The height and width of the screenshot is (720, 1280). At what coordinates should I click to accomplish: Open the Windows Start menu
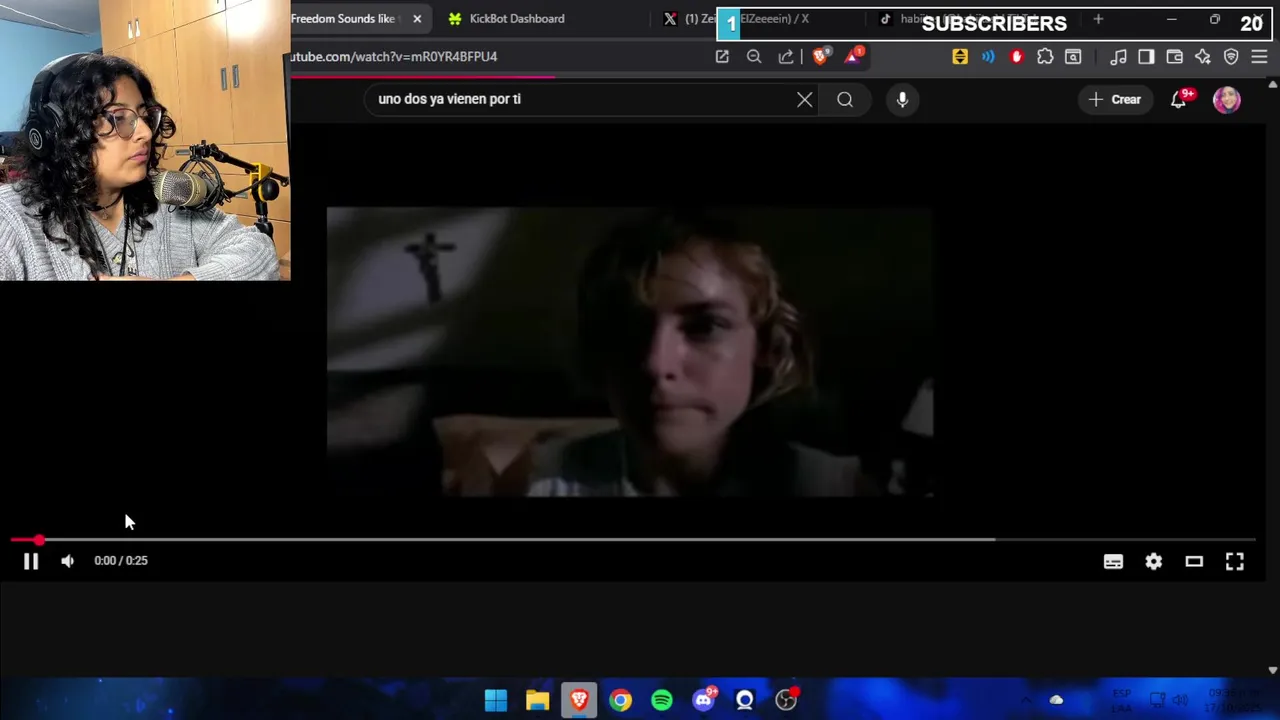(496, 700)
